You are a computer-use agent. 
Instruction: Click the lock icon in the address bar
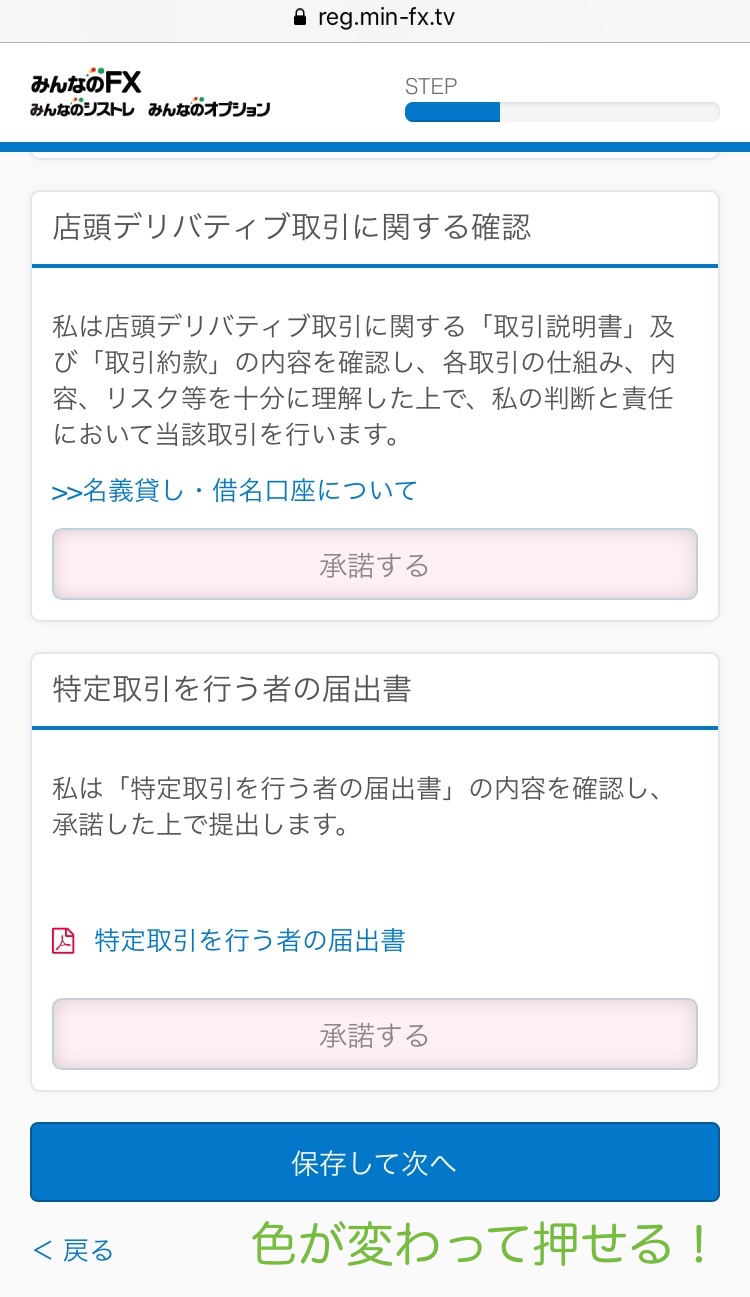click(298, 18)
